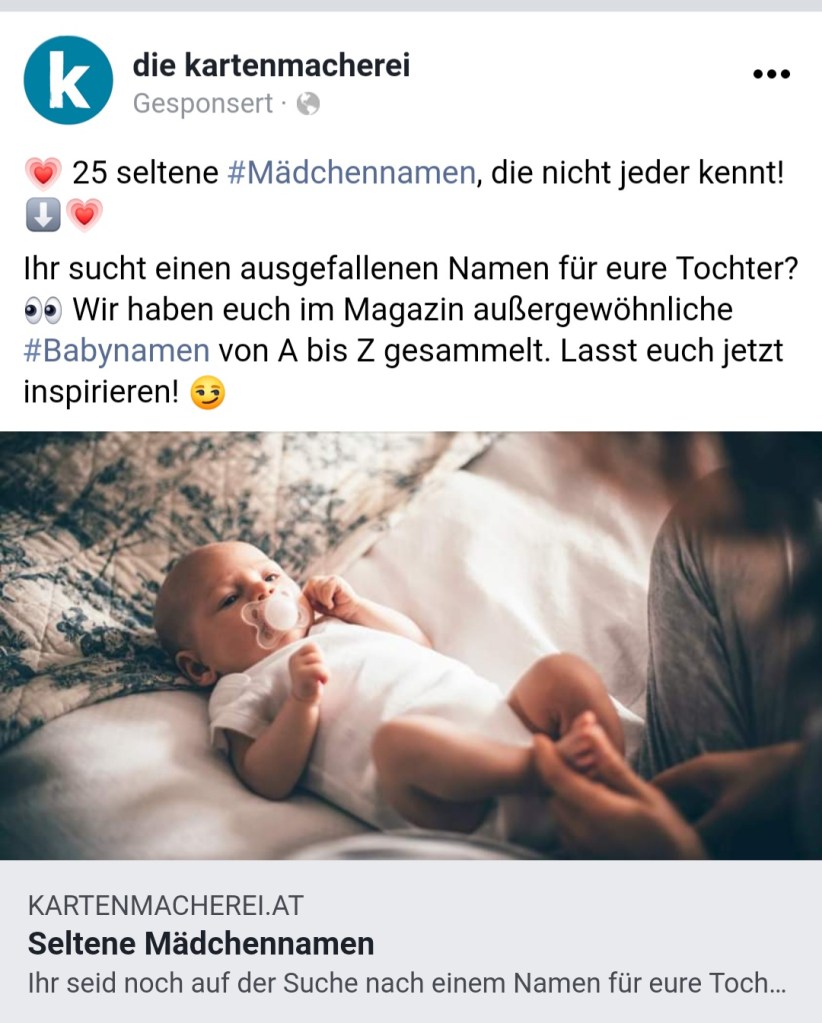Open the three-dot post options menu
The width and height of the screenshot is (822, 1023).
click(771, 74)
